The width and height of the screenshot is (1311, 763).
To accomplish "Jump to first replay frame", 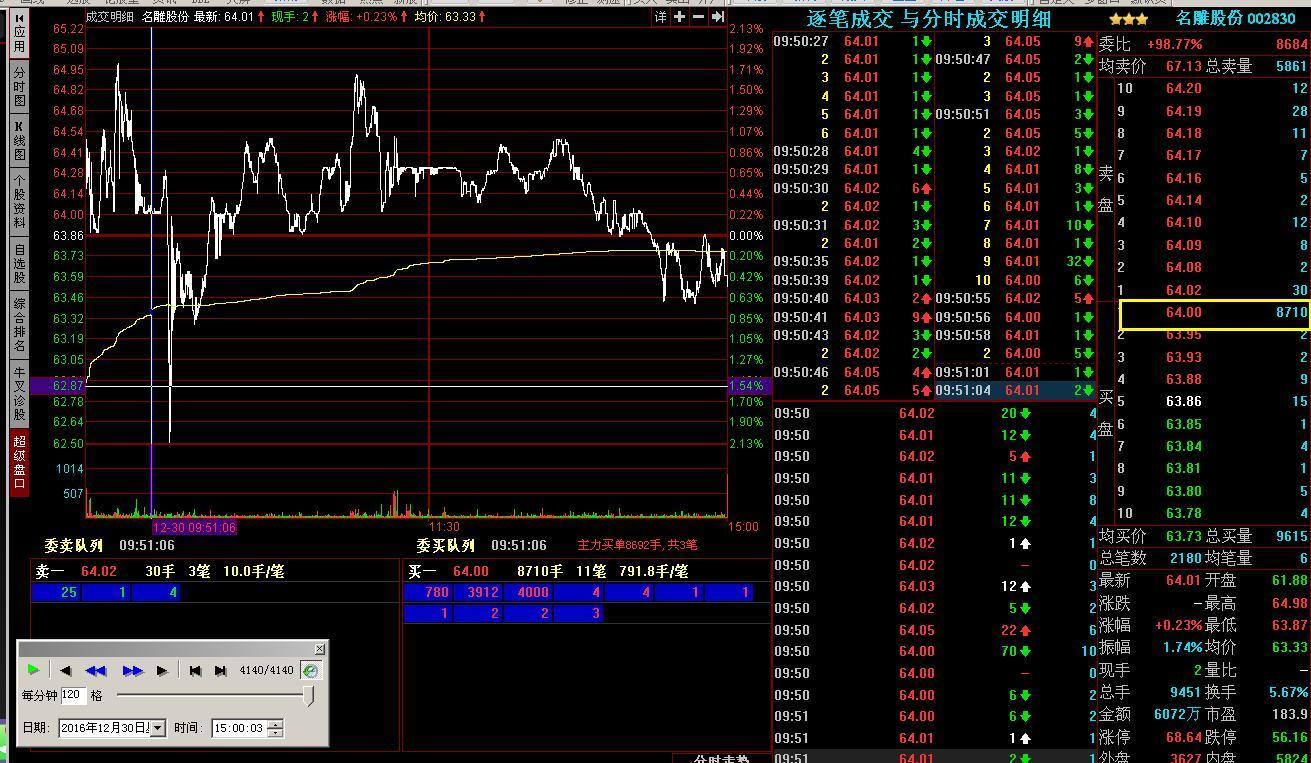I will pyautogui.click(x=196, y=670).
